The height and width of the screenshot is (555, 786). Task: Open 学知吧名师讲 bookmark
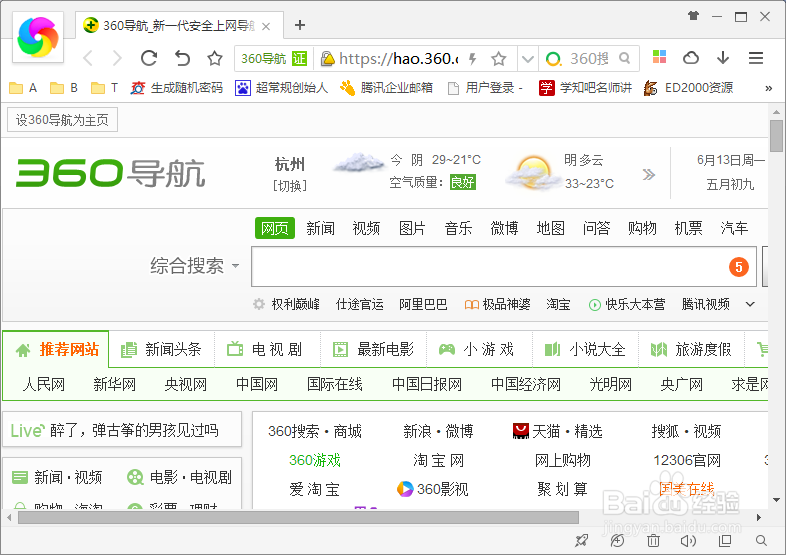coord(585,88)
